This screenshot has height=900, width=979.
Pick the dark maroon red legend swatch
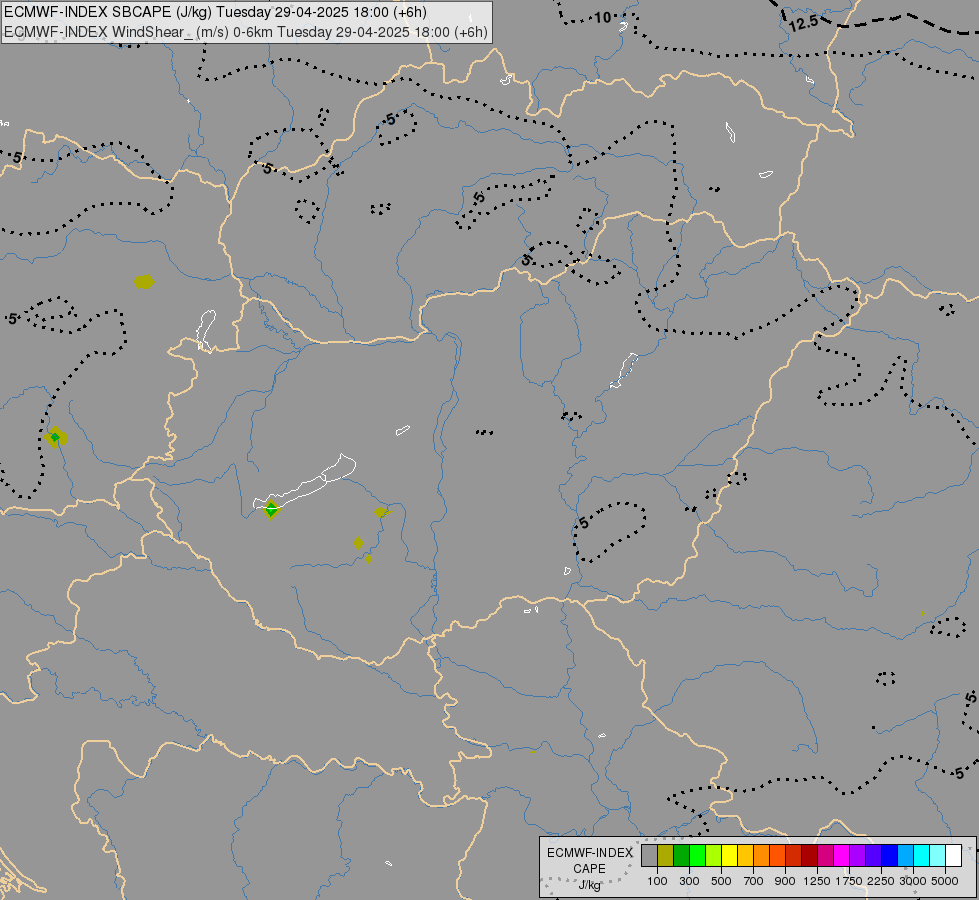(x=810, y=856)
